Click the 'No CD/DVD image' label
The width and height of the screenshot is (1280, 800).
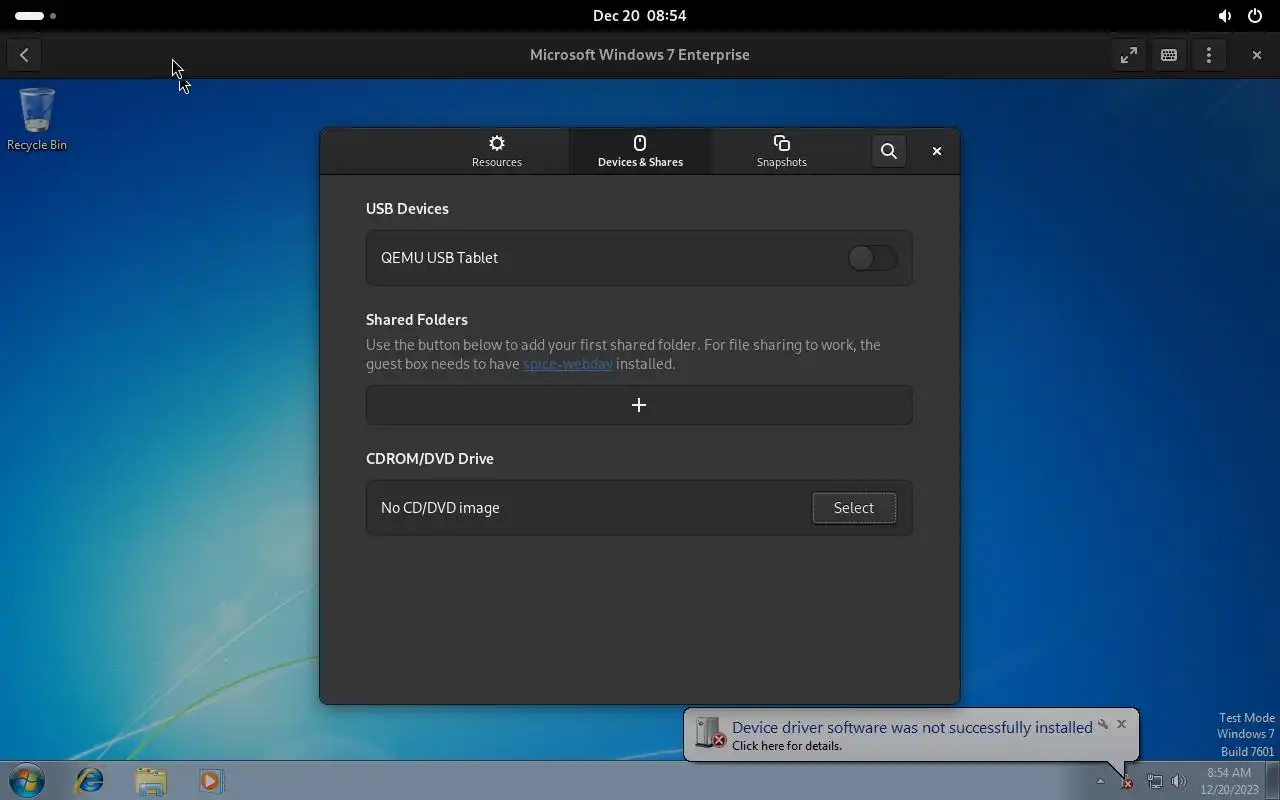click(440, 508)
